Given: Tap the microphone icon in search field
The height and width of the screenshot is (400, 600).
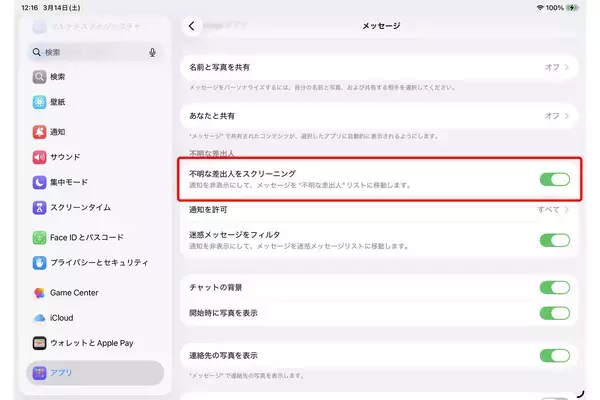Looking at the screenshot, I should 152,52.
